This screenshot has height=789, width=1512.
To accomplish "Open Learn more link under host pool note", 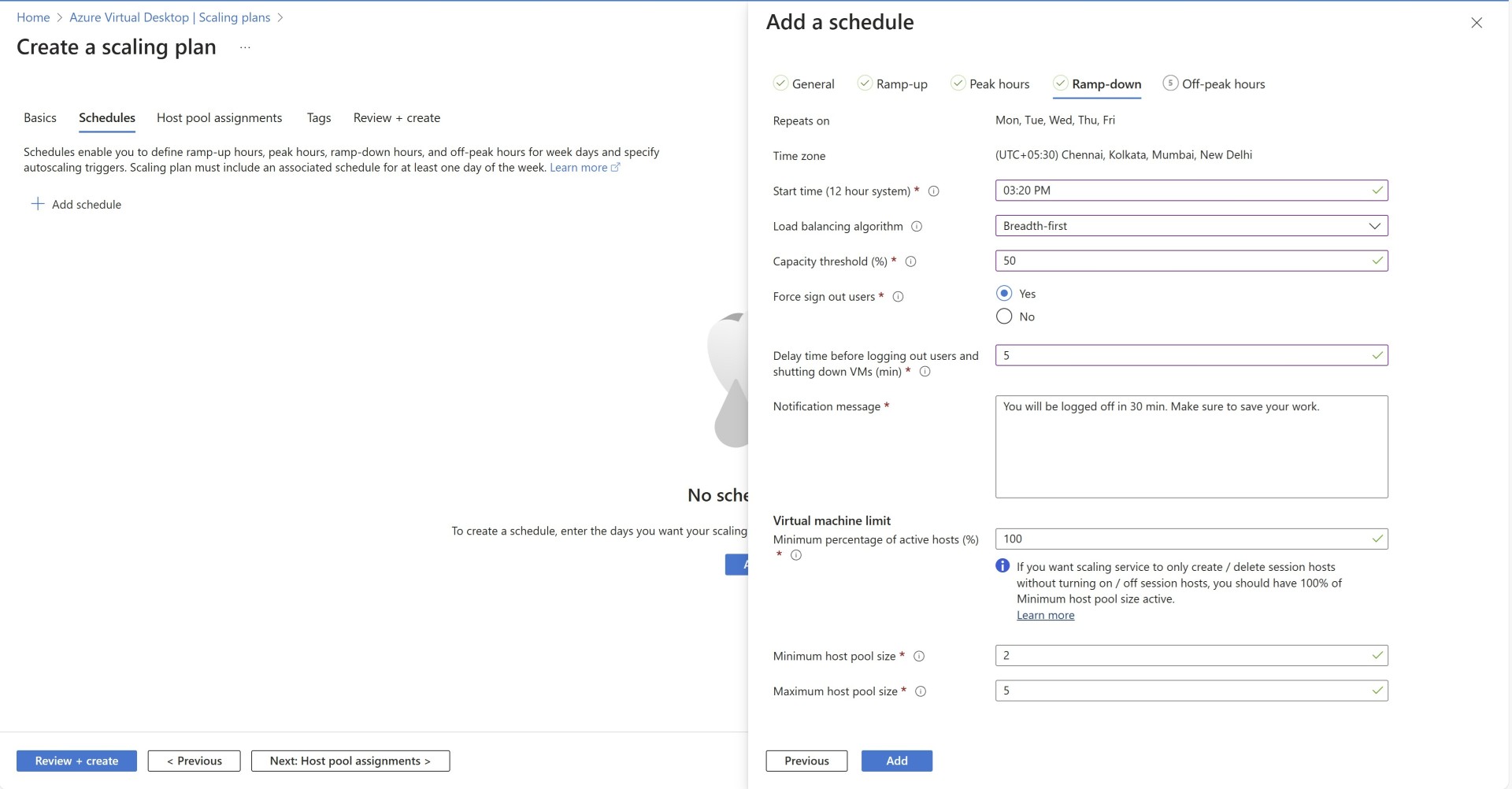I will pos(1045,616).
